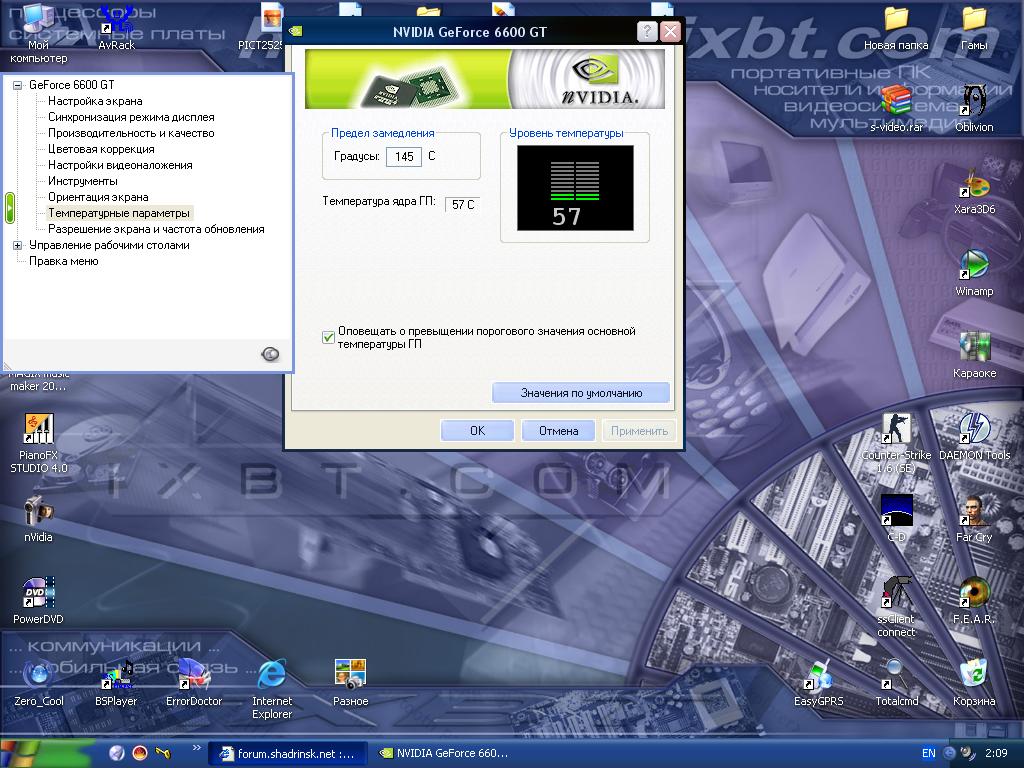
Task: Click the taskbar clock showing 2:09
Action: click(997, 754)
